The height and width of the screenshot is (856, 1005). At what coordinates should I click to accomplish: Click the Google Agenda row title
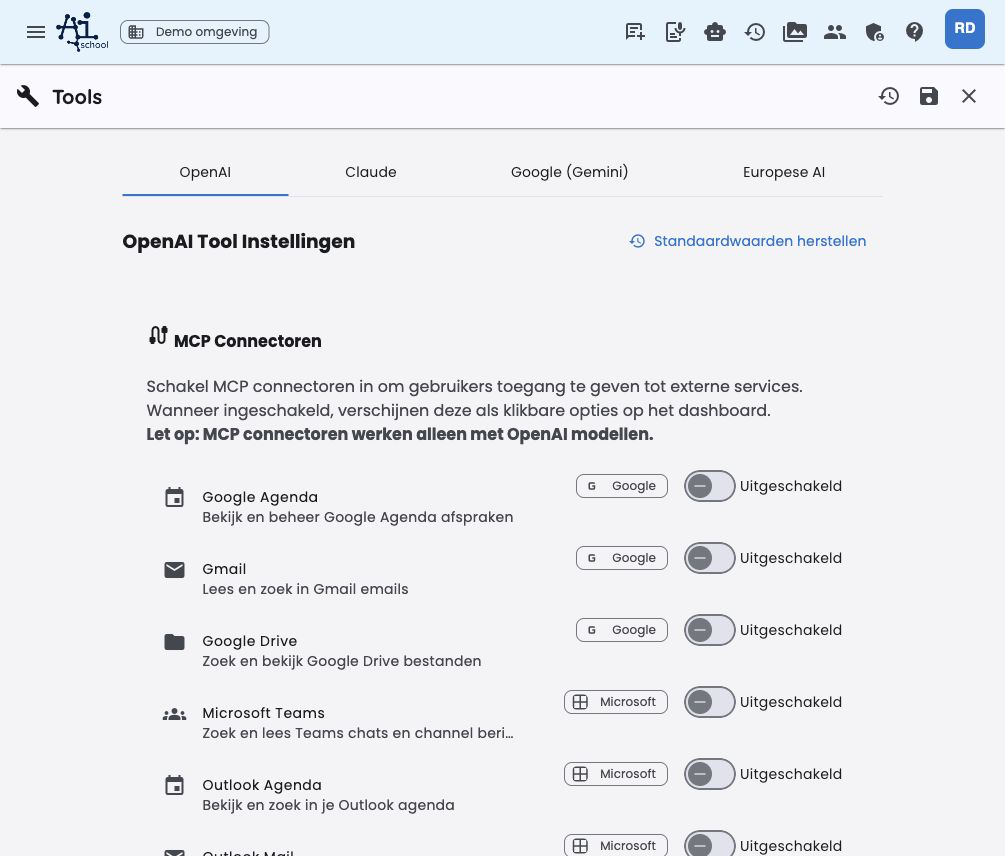coord(260,497)
